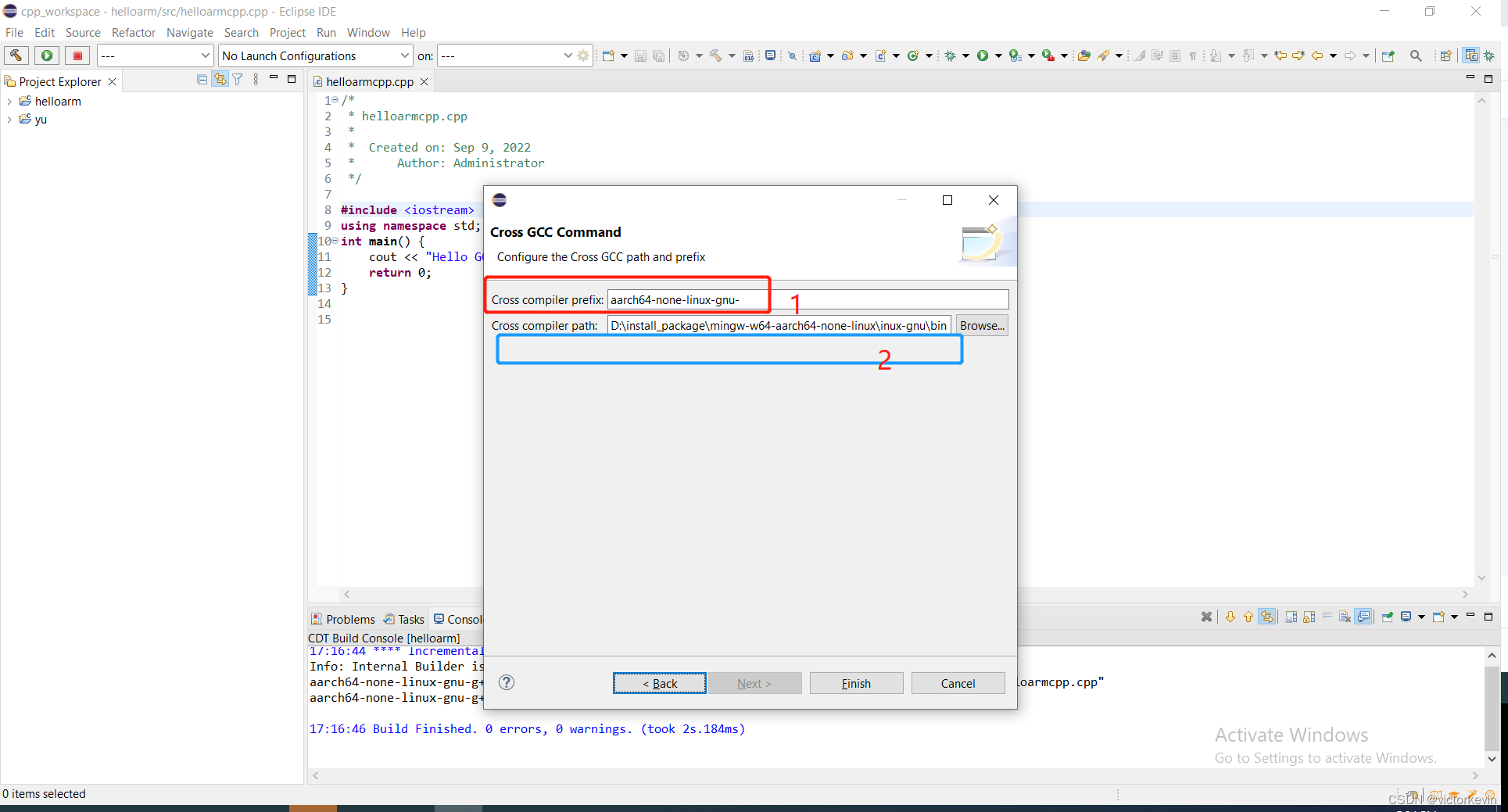This screenshot has width=1508, height=812.
Task: Click the Save icon in the toolbar
Action: (640, 55)
